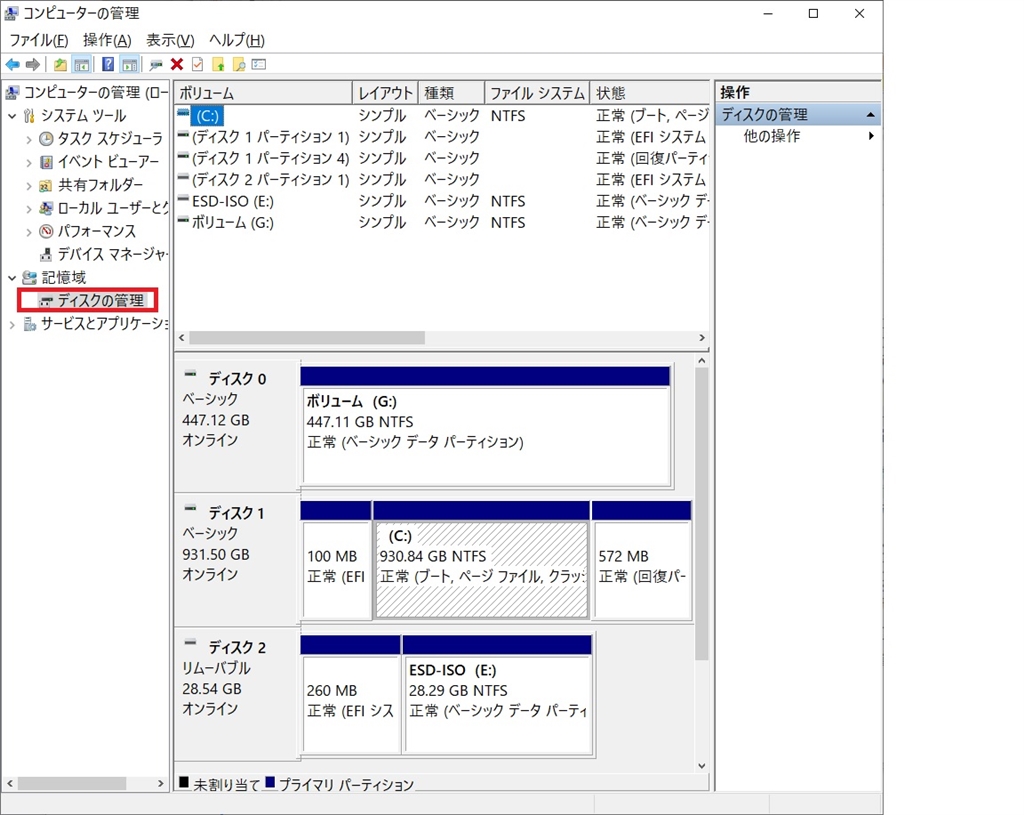Collapse ディスクの管理 section in 操作 pane
The height and width of the screenshot is (815, 1024).
coord(871,115)
